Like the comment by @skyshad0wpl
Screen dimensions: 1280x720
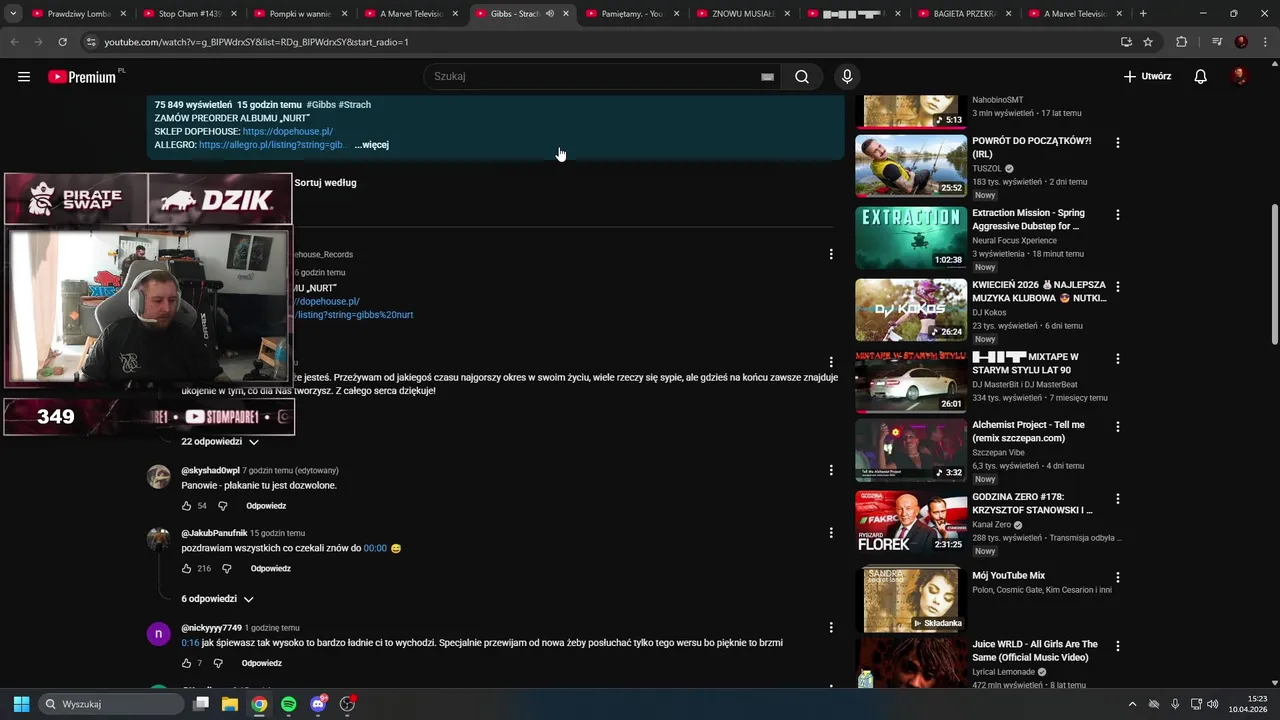pos(186,506)
